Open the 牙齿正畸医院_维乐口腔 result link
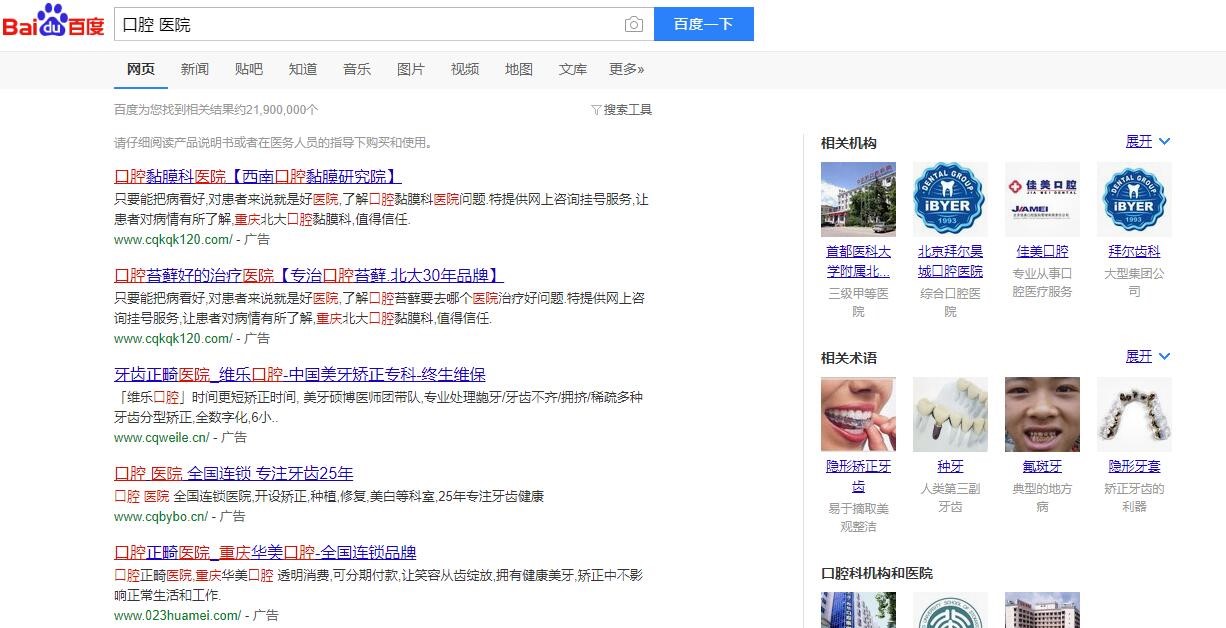The width and height of the screenshot is (1226, 628). [x=299, y=374]
